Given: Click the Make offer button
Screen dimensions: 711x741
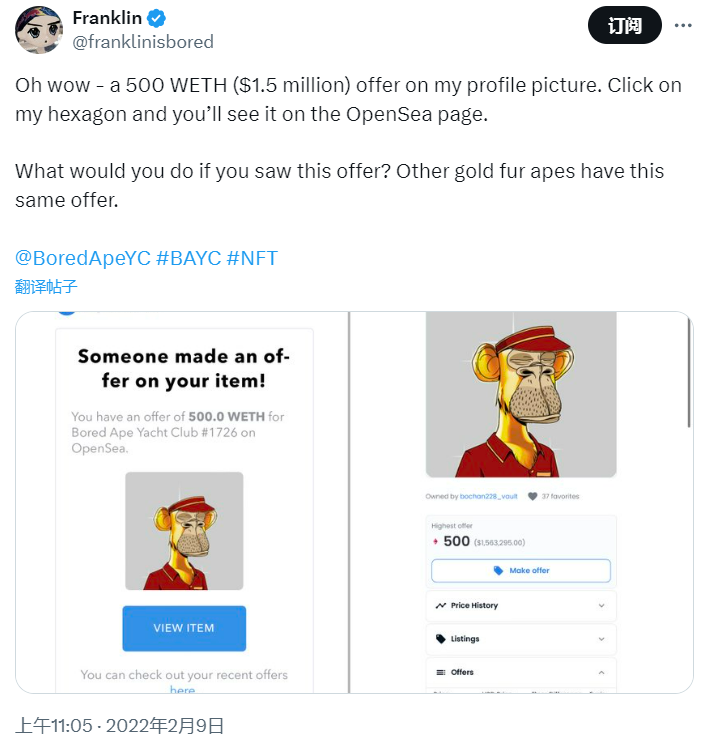Looking at the screenshot, I should (520, 571).
